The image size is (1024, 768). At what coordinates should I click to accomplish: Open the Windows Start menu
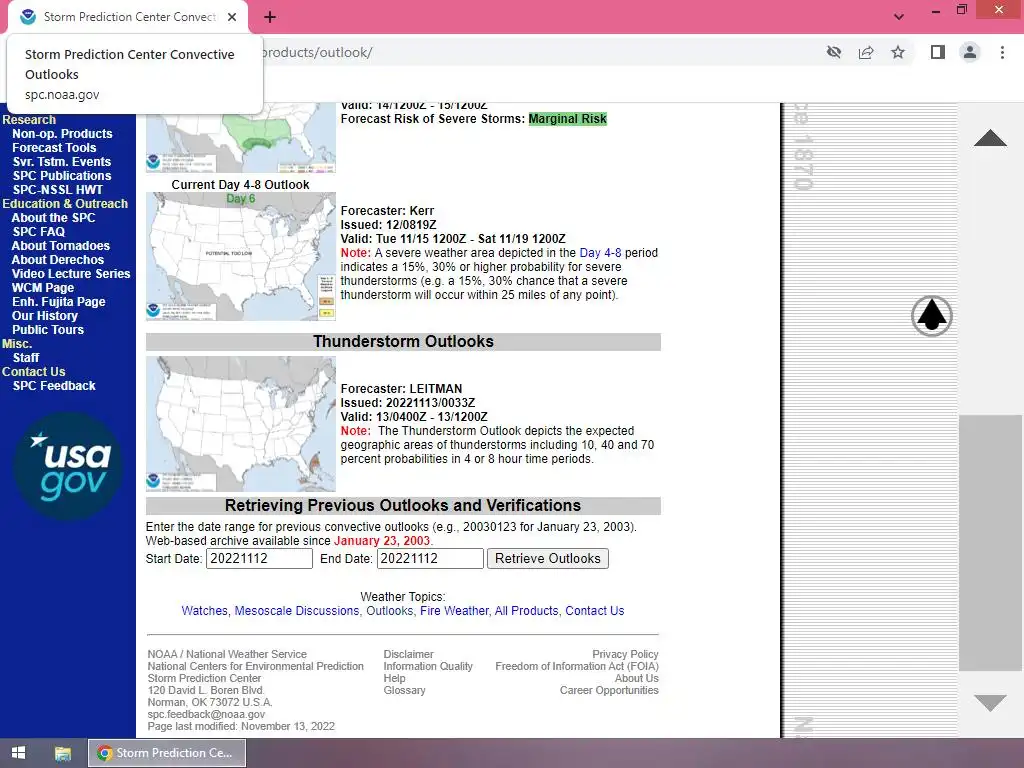(x=18, y=753)
